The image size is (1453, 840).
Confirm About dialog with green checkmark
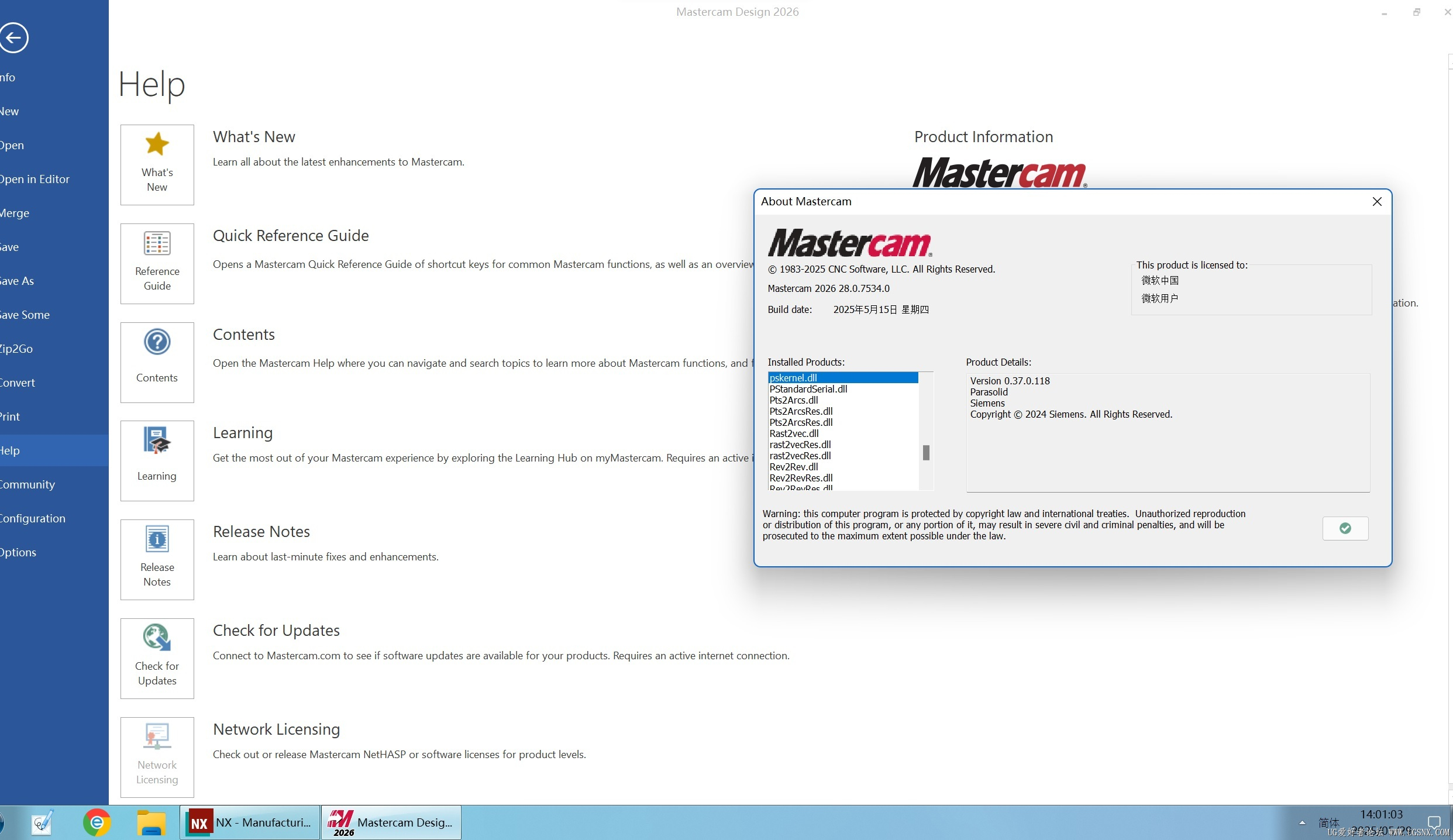(x=1345, y=528)
